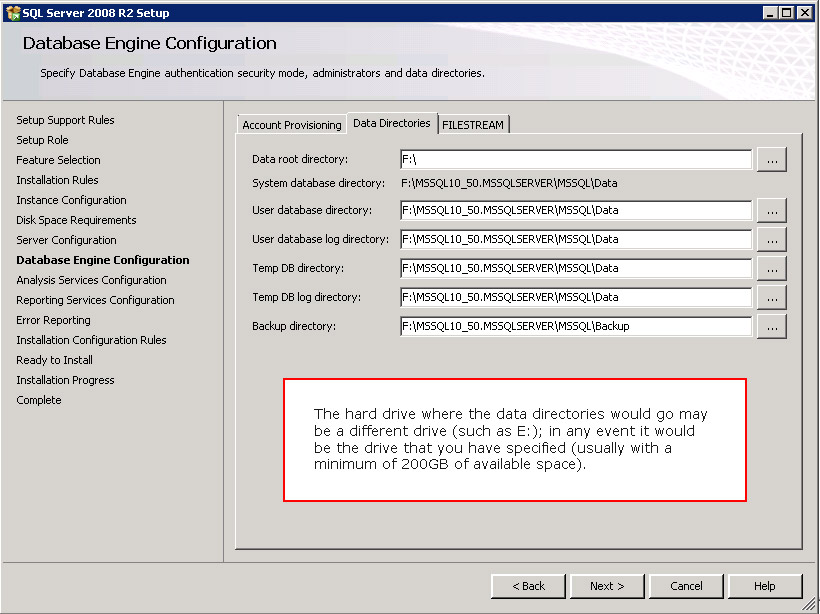Proceed with the Next button

pyautogui.click(x=607, y=586)
